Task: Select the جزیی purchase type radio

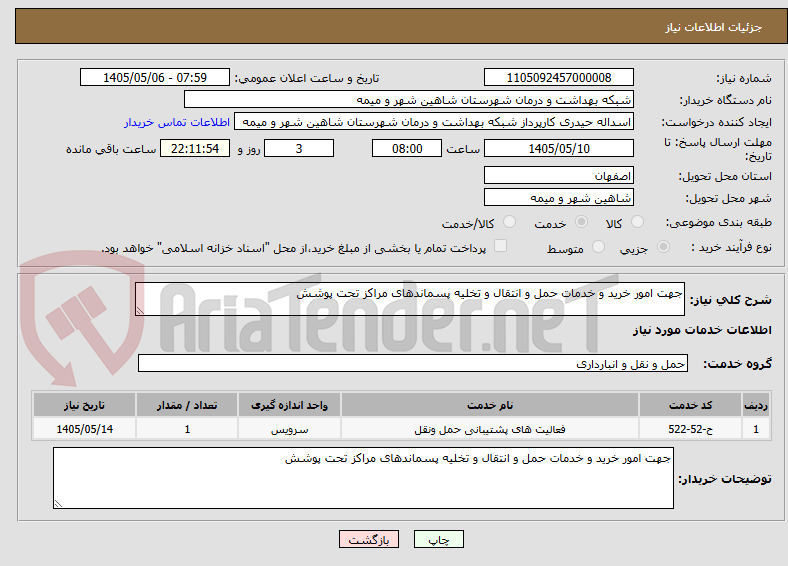Action: [663, 246]
